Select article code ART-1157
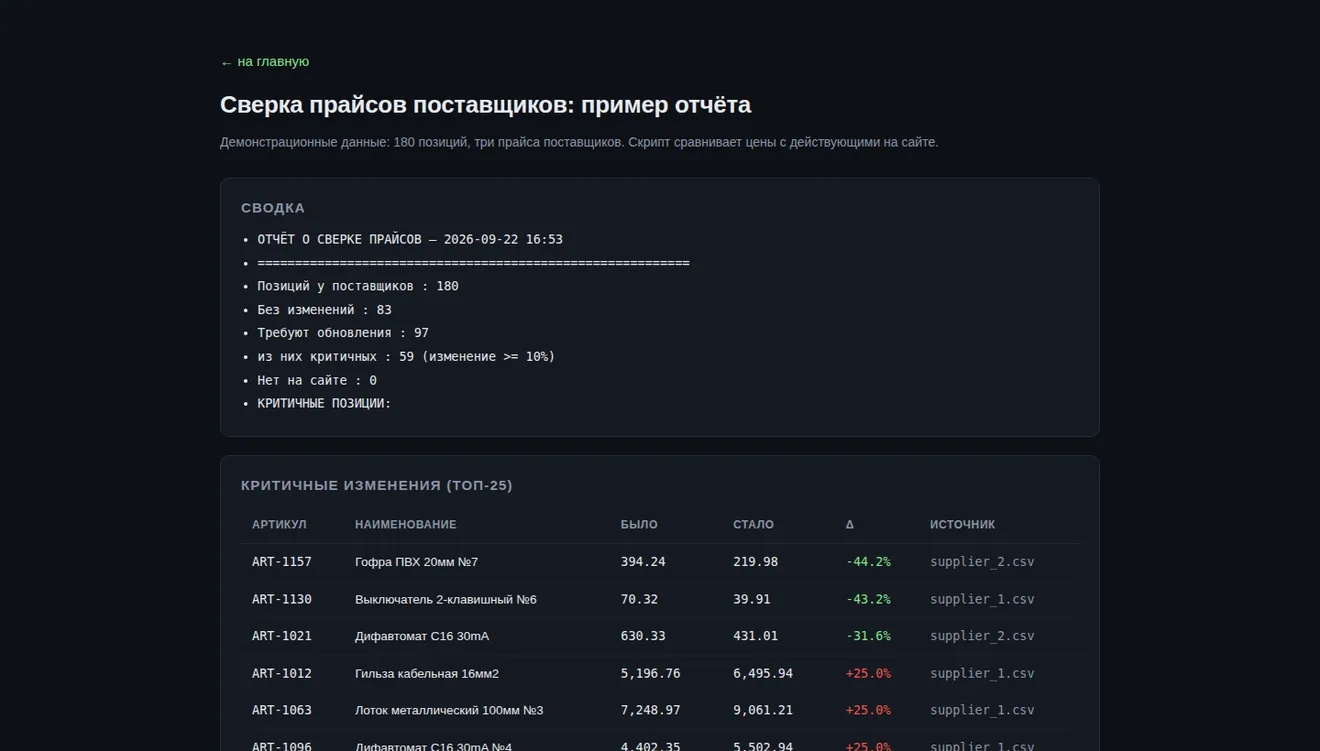The image size is (1320, 751). [282, 562]
